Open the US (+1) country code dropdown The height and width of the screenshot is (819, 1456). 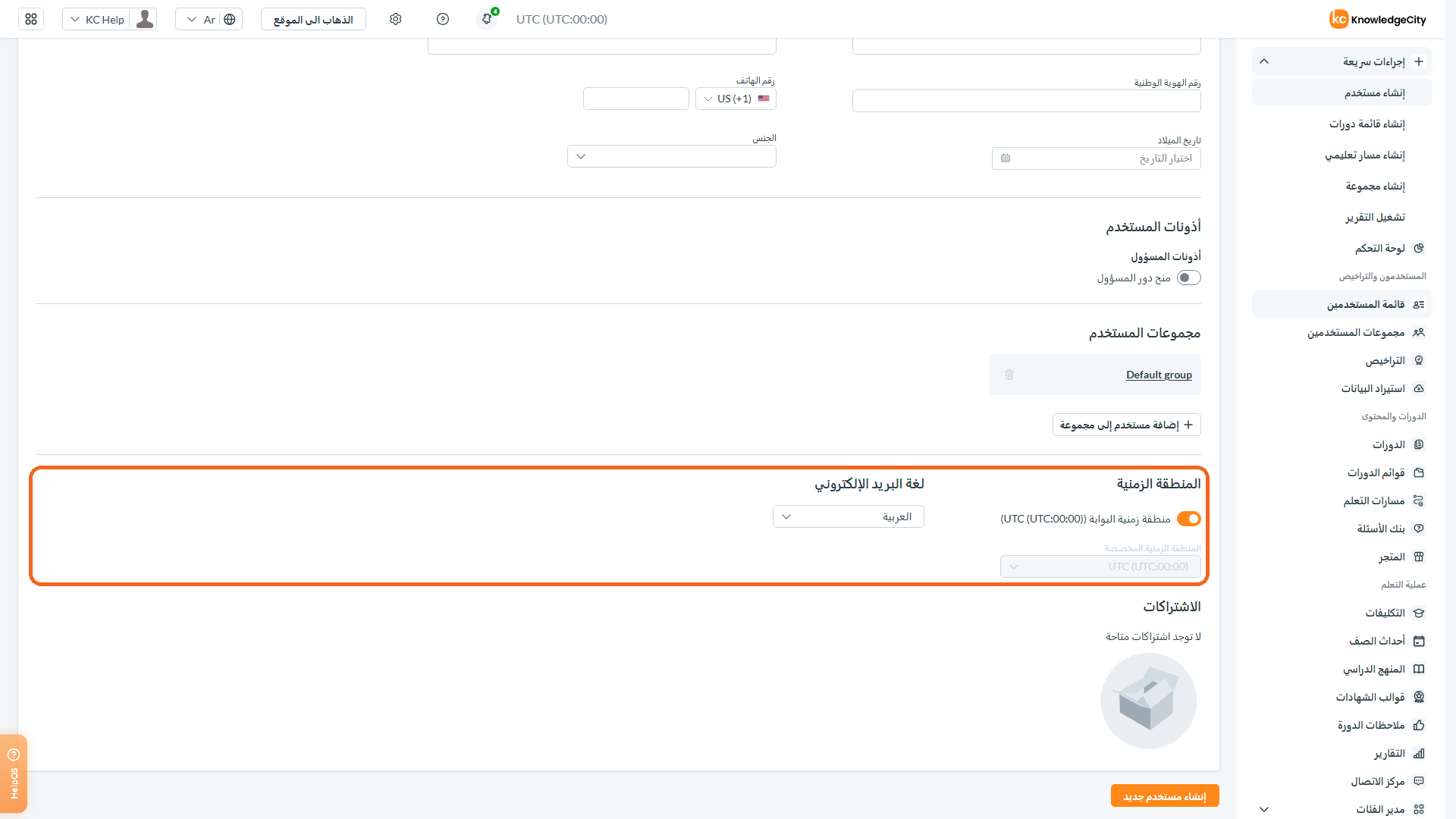(x=736, y=99)
